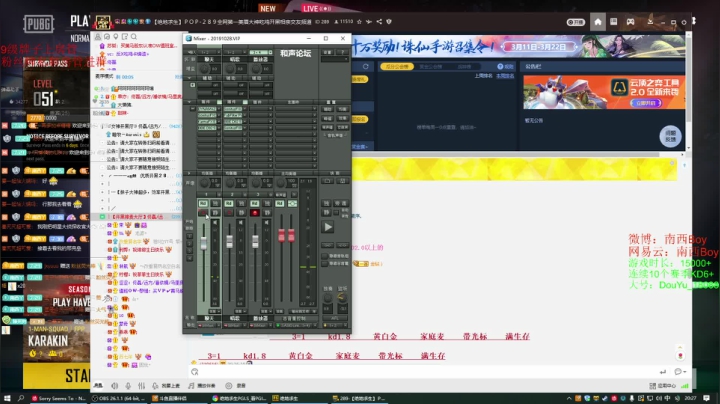Click the speaker volume icon in bottom toolbar
The image size is (720, 404).
click(x=114, y=386)
